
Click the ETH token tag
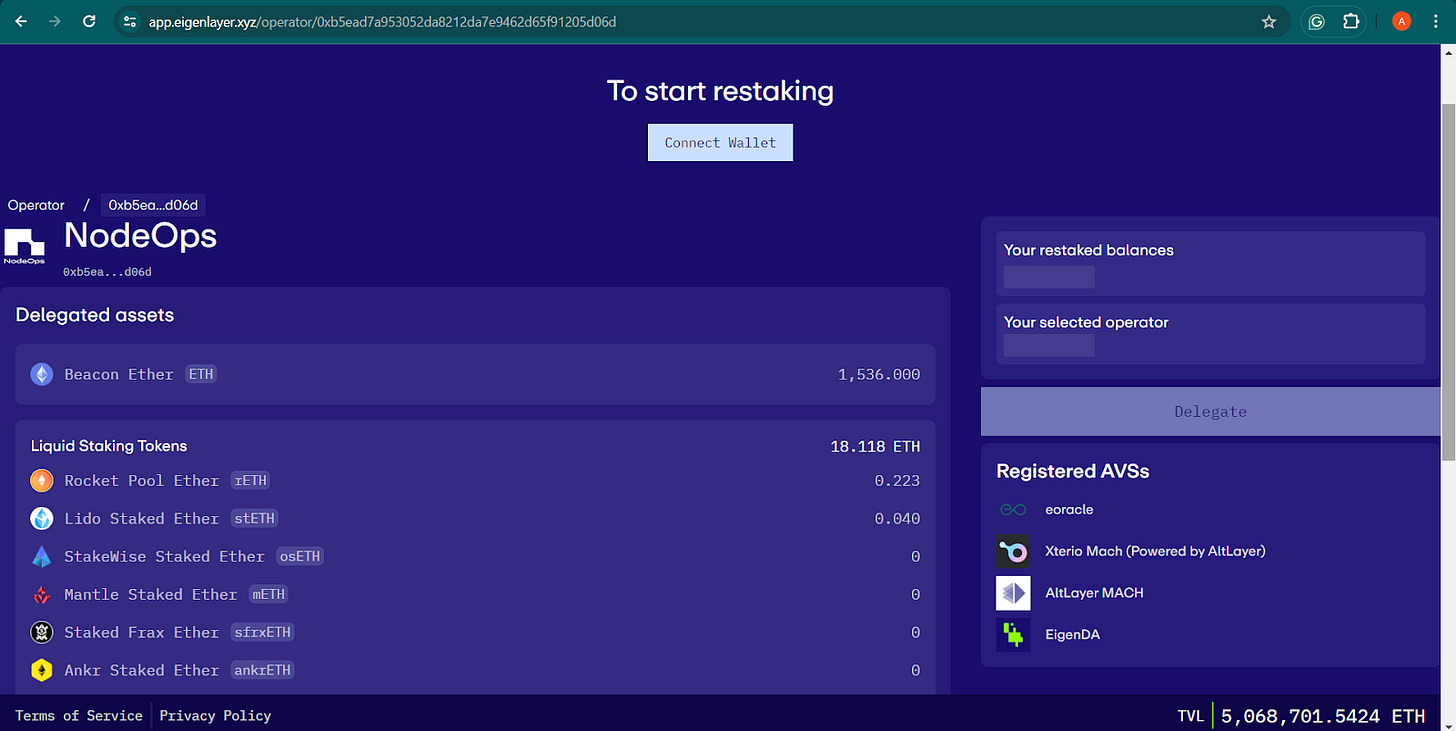point(201,374)
